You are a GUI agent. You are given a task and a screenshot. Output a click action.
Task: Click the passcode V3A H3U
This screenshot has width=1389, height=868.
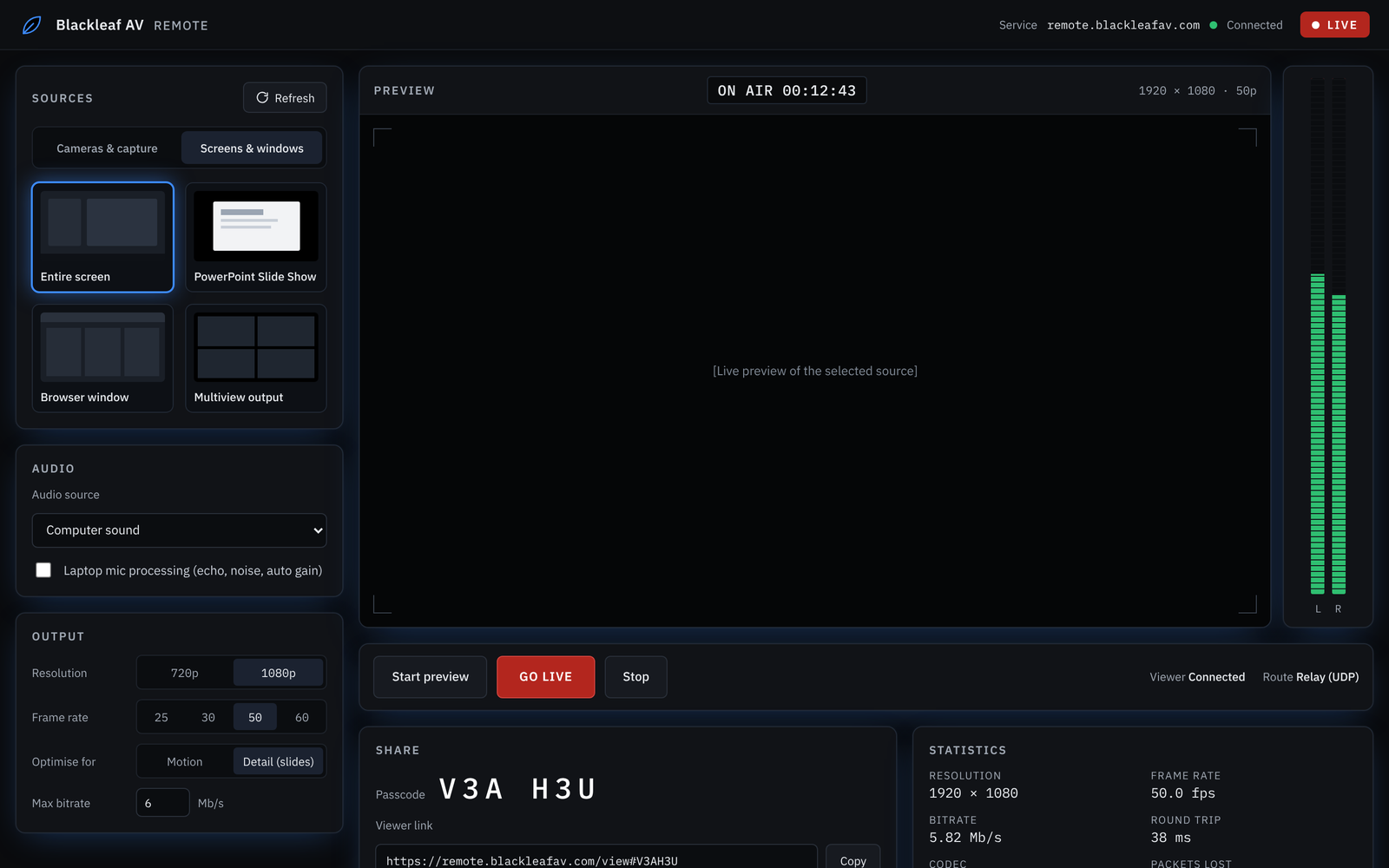tap(517, 789)
